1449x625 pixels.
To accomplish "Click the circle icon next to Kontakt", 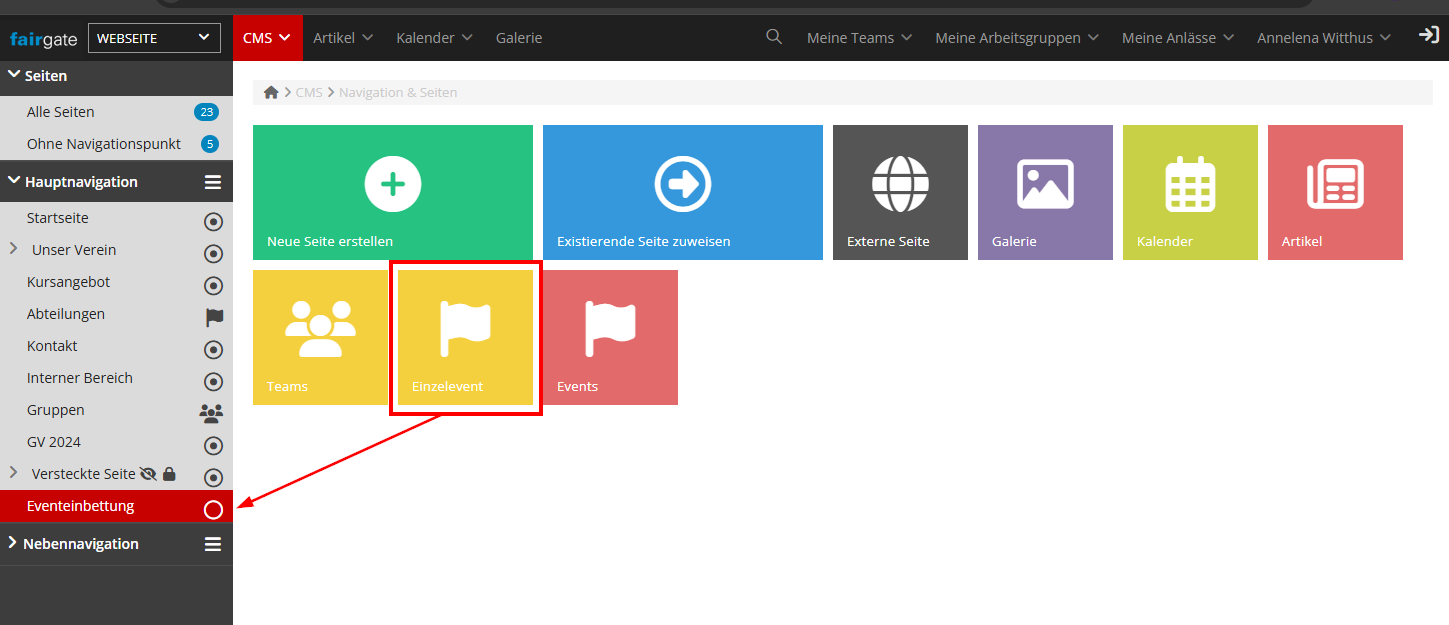I will point(213,349).
